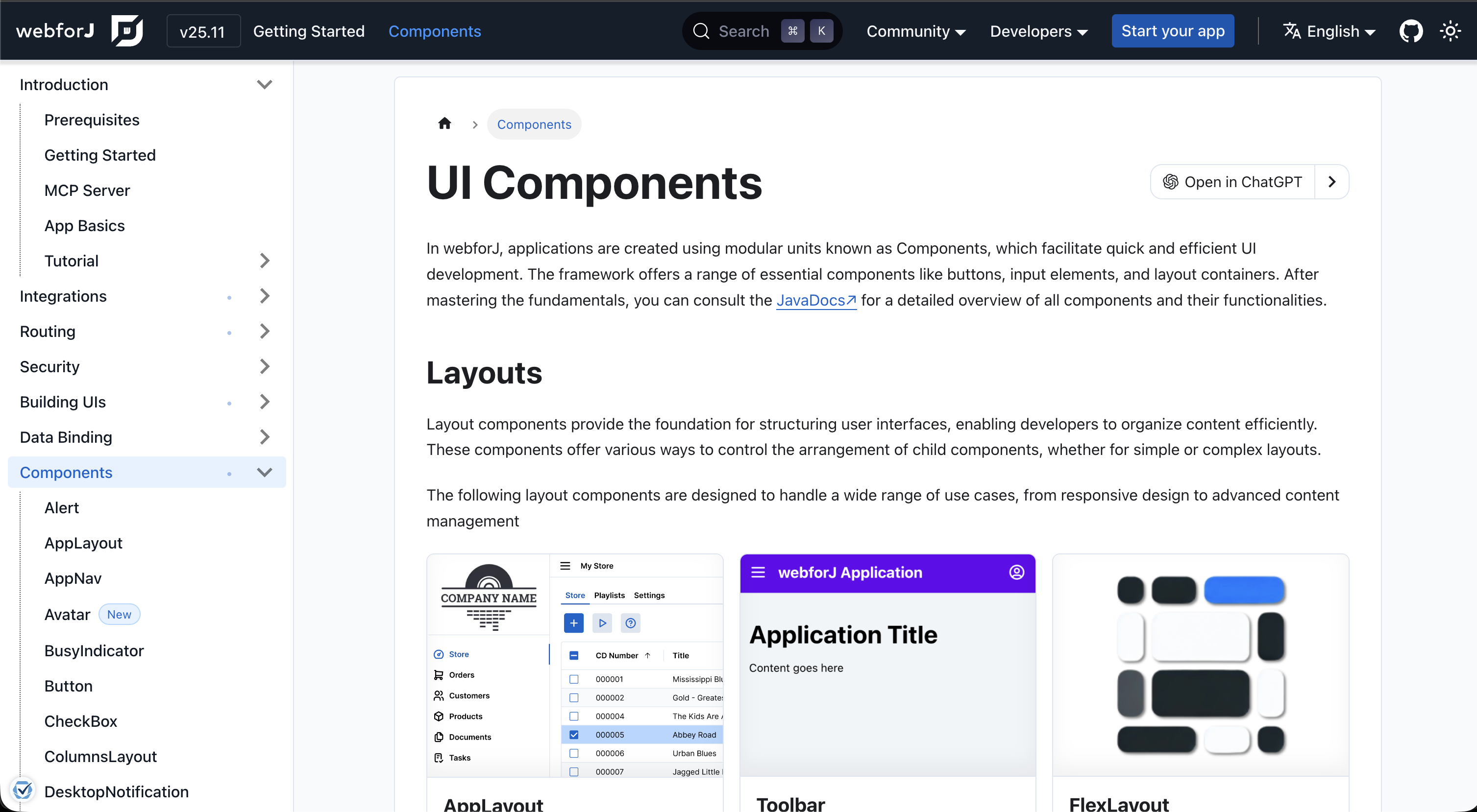Toggle the light/dark theme switch

coord(1451,31)
